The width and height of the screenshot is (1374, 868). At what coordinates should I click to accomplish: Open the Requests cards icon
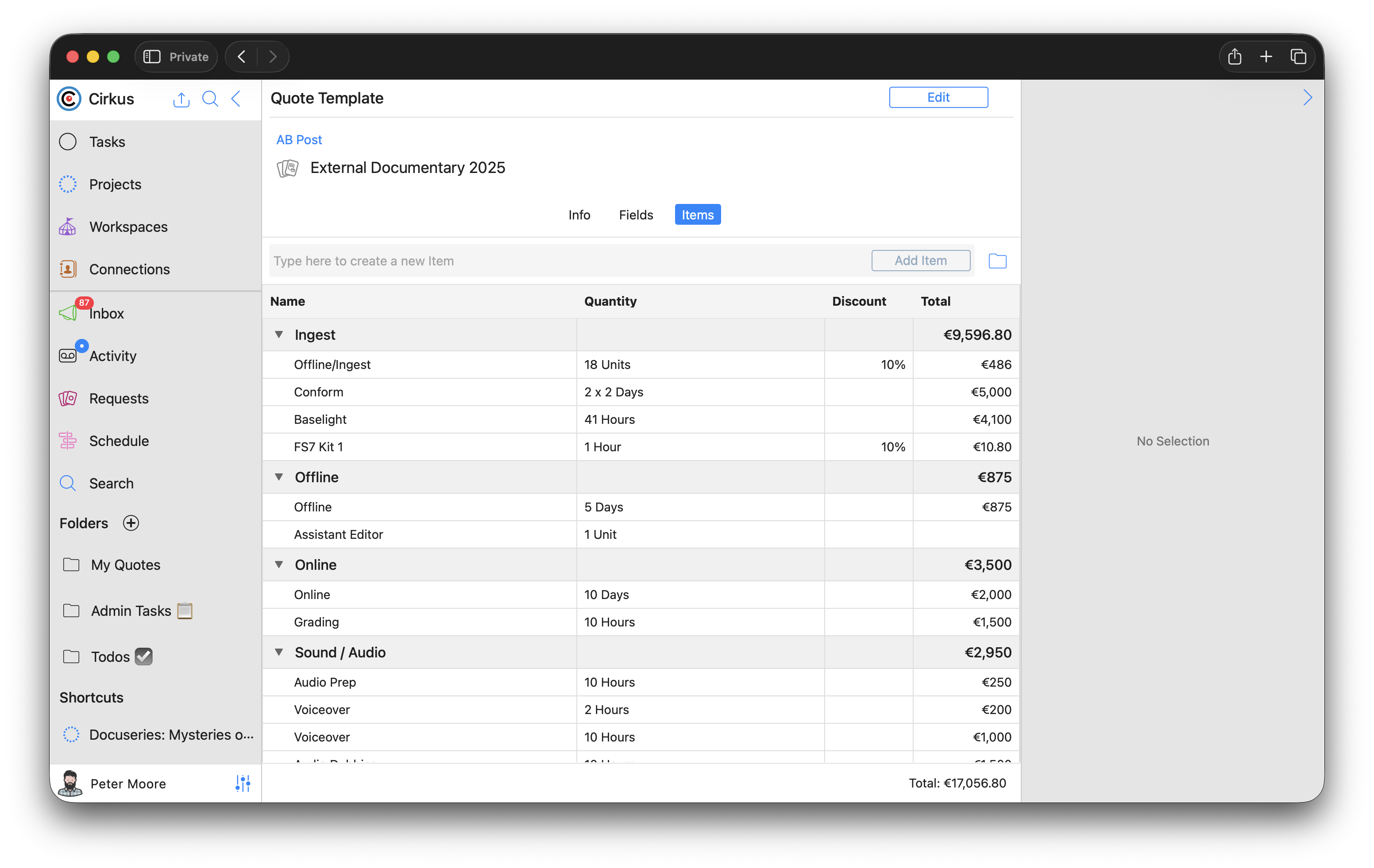click(68, 398)
